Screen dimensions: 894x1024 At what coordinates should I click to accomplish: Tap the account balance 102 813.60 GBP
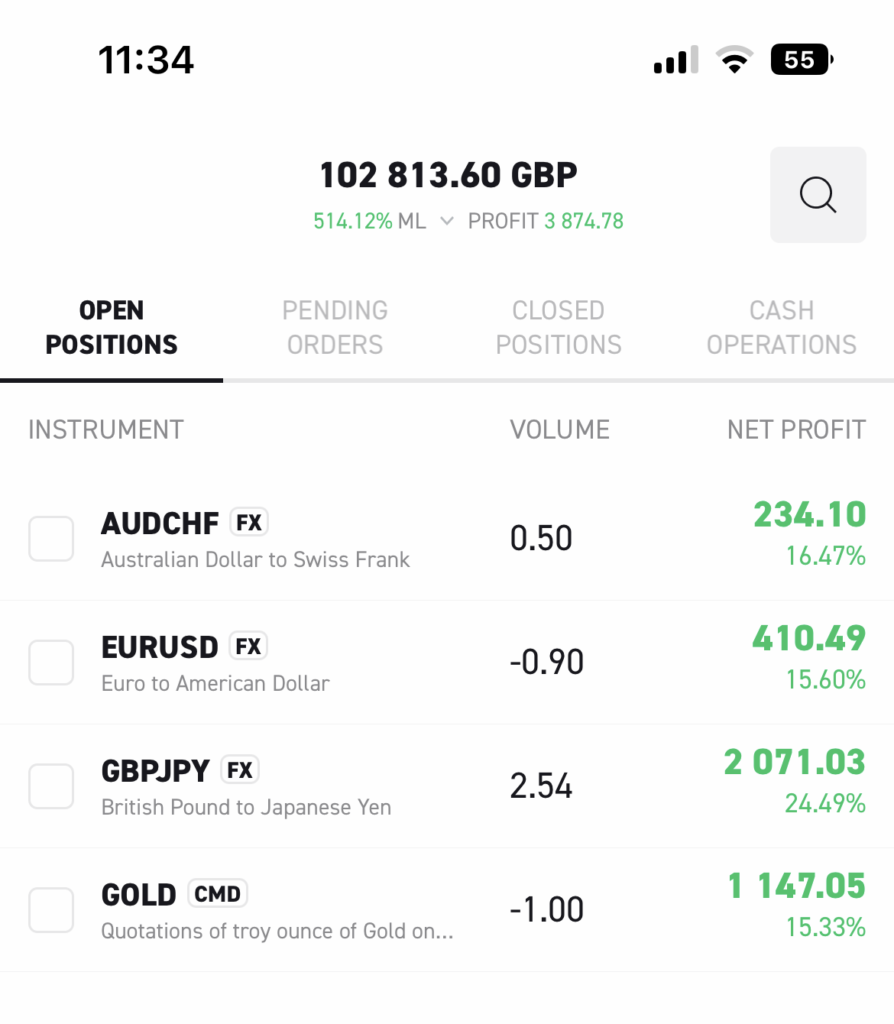coord(448,176)
